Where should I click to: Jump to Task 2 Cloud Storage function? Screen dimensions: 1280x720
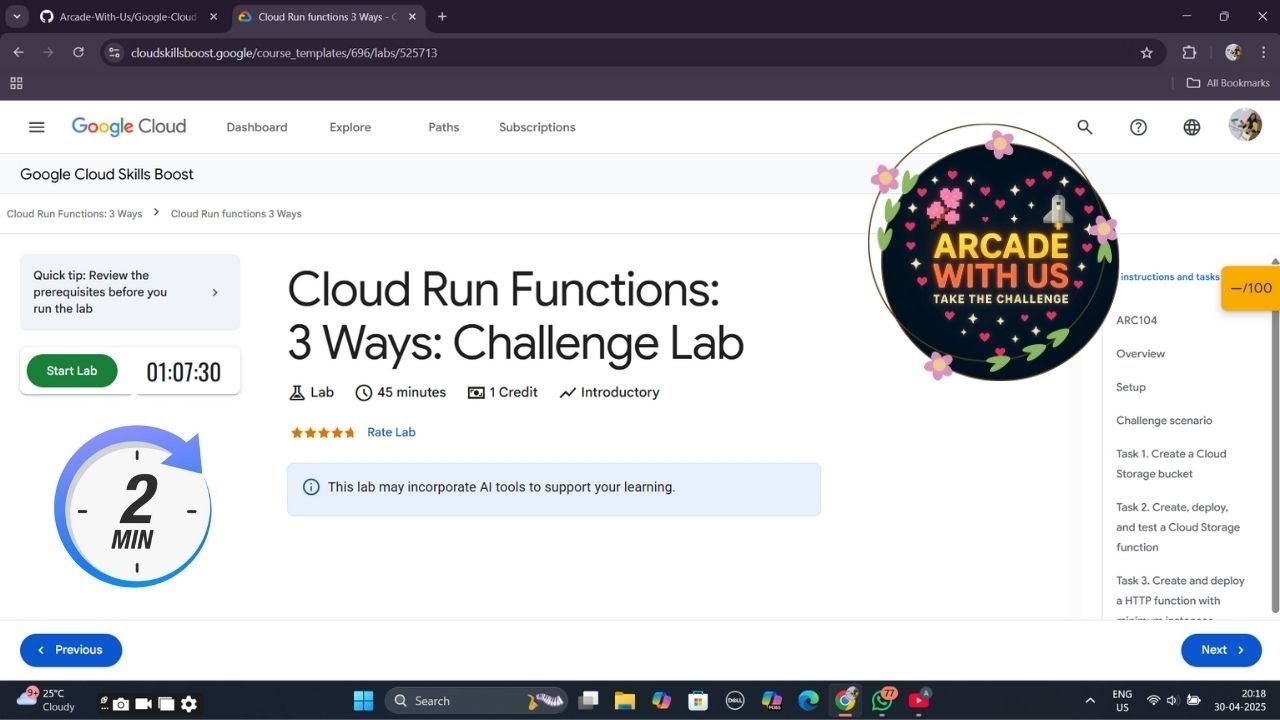click(1178, 527)
